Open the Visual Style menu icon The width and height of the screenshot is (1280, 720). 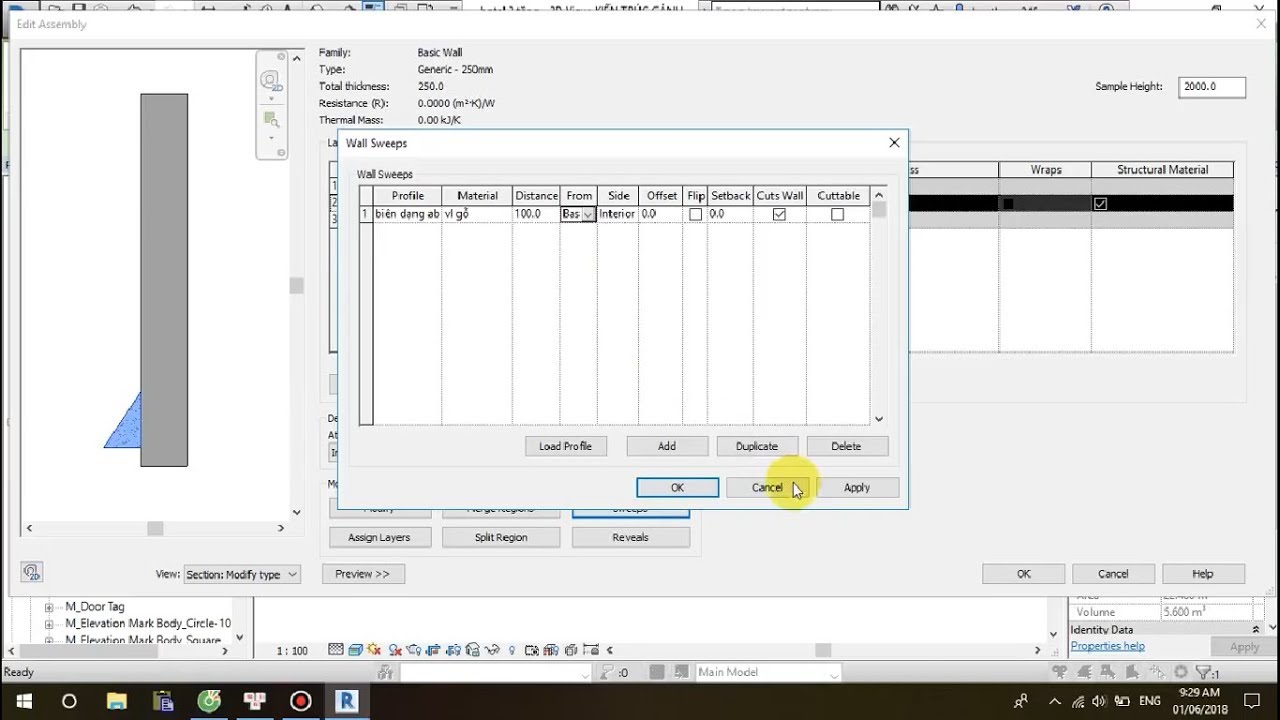pos(355,650)
